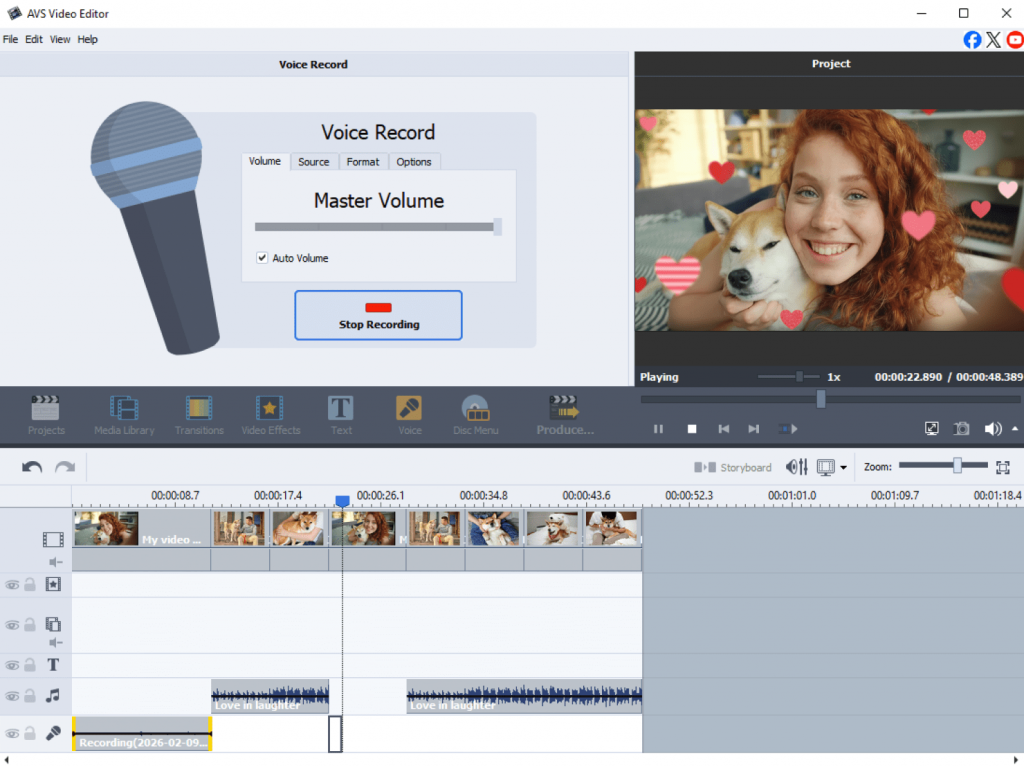Click the Storyboard view button
The width and height of the screenshot is (1024, 767).
point(733,467)
